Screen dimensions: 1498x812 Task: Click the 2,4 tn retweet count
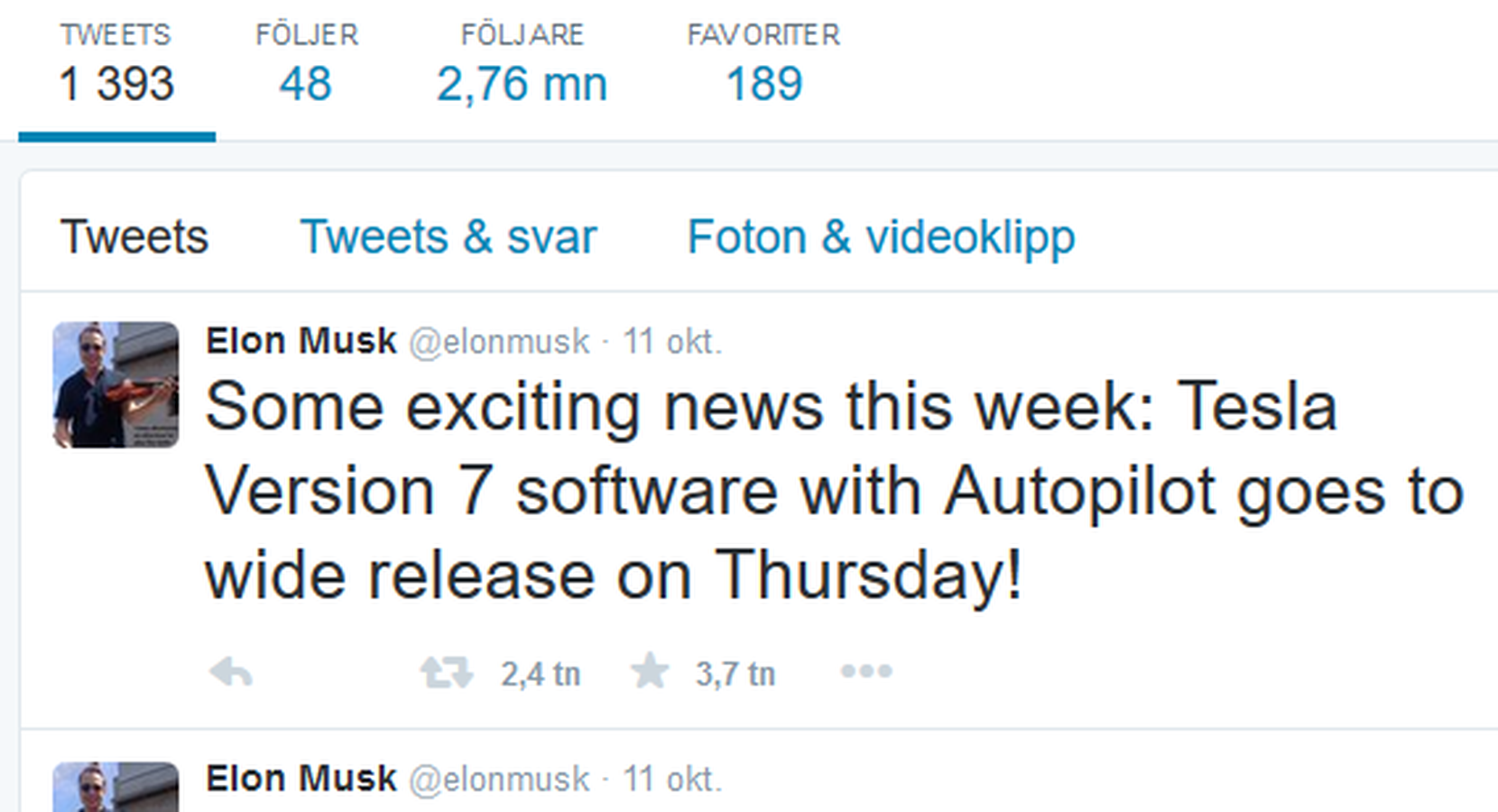(x=541, y=674)
